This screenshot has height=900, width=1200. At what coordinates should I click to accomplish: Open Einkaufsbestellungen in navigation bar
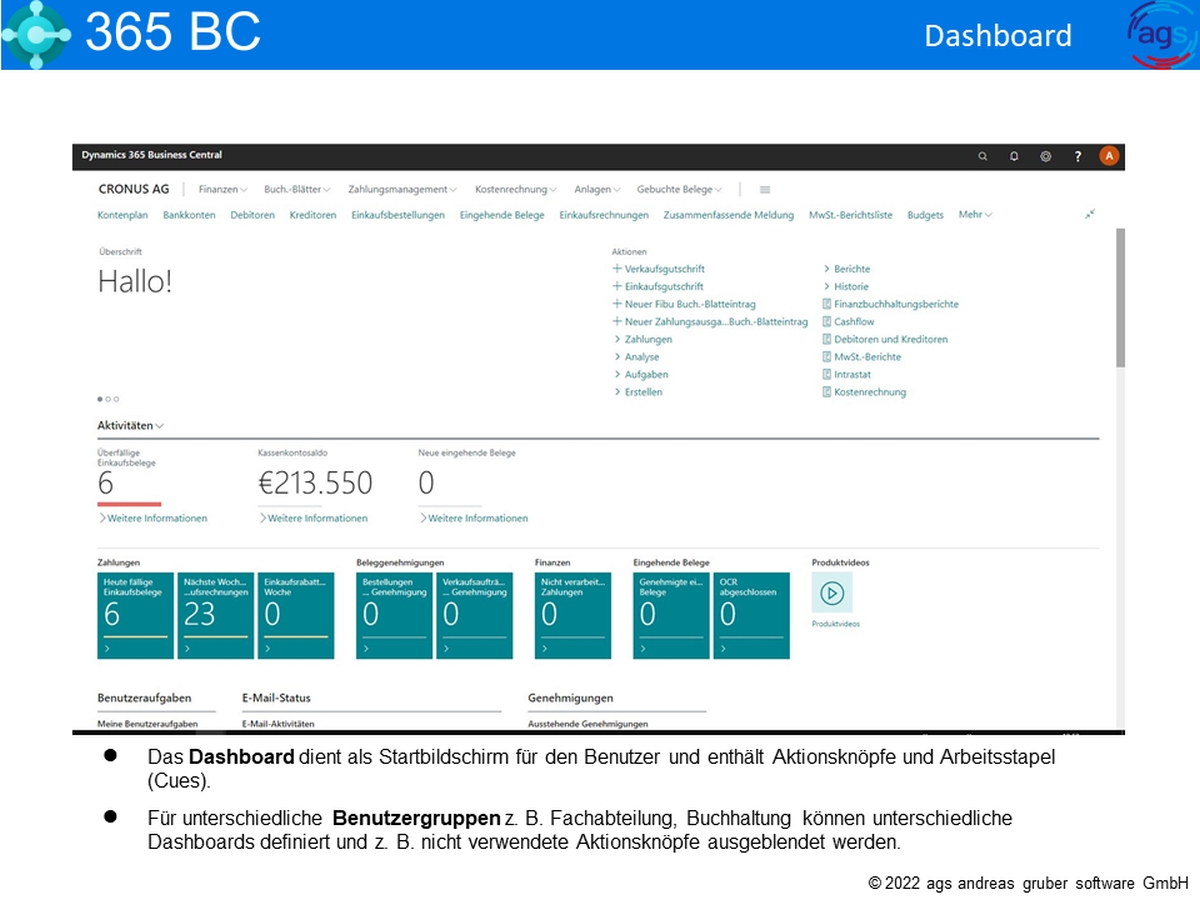point(398,215)
